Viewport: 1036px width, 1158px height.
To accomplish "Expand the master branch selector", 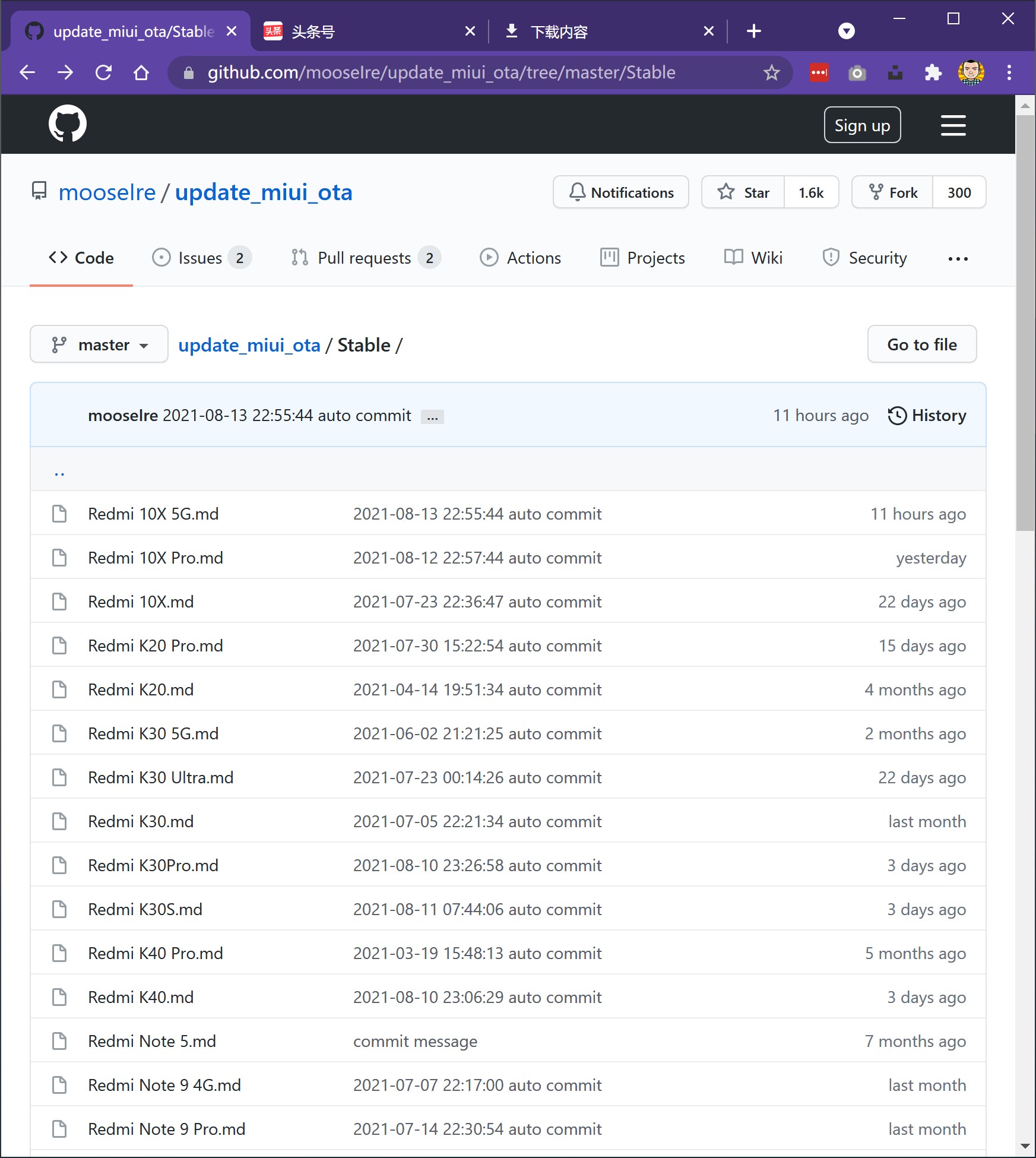I will pos(99,344).
